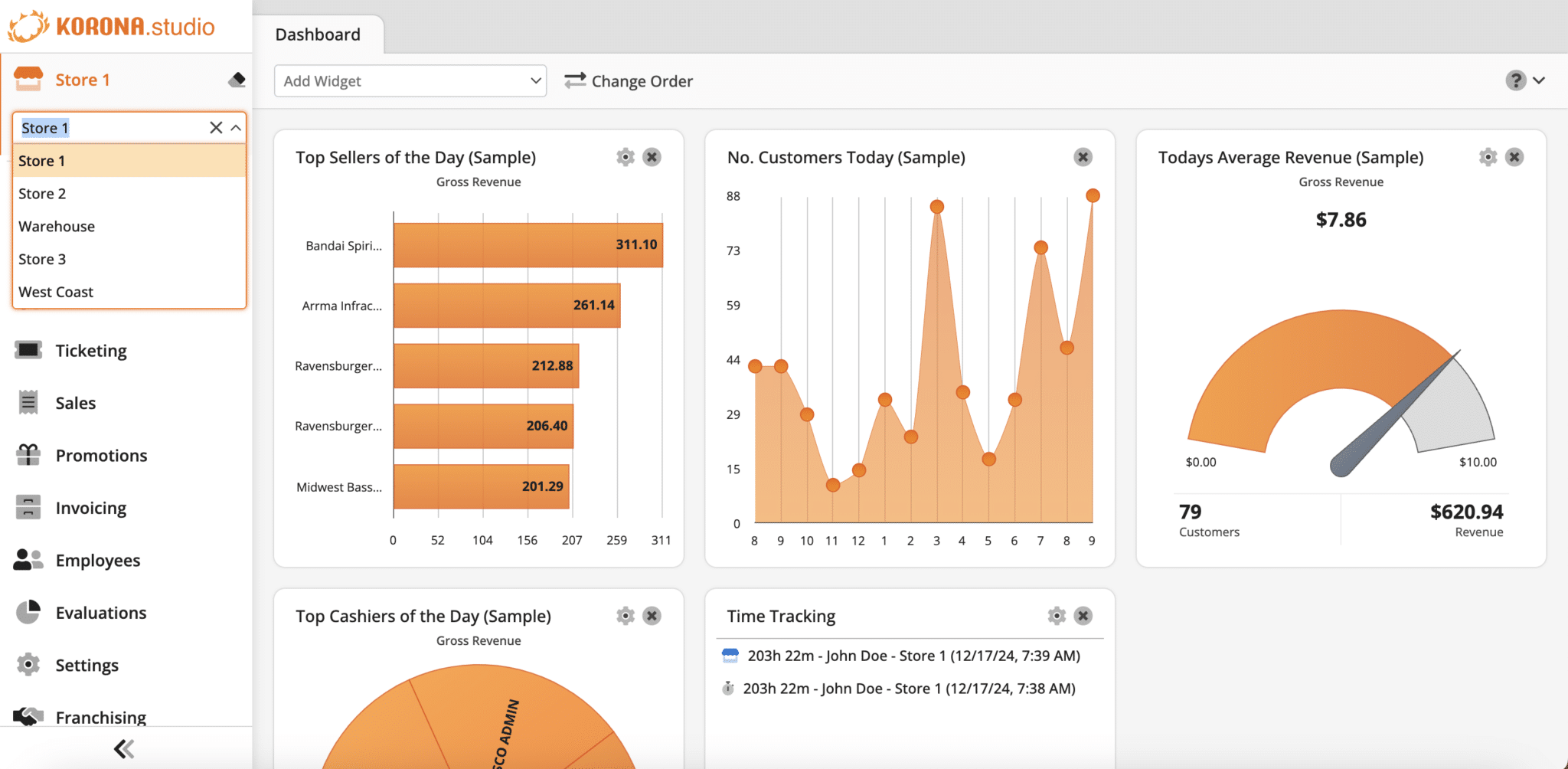This screenshot has height=769, width=1568.
Task: Open the Ticketing section
Action: [90, 350]
